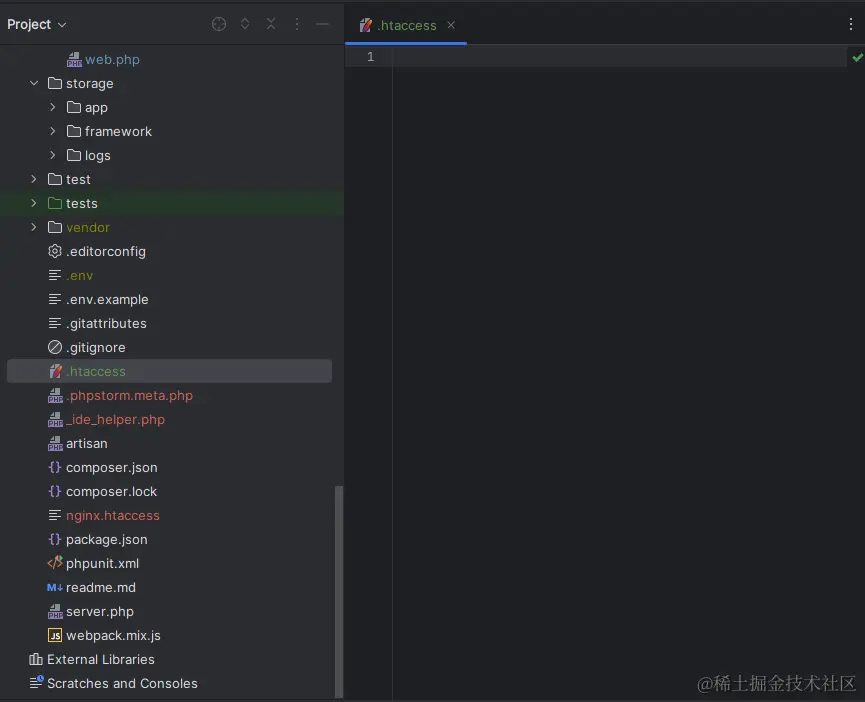Select the .phpstorm.meta.php file name
The width and height of the screenshot is (865, 702).
pyautogui.click(x=130, y=395)
